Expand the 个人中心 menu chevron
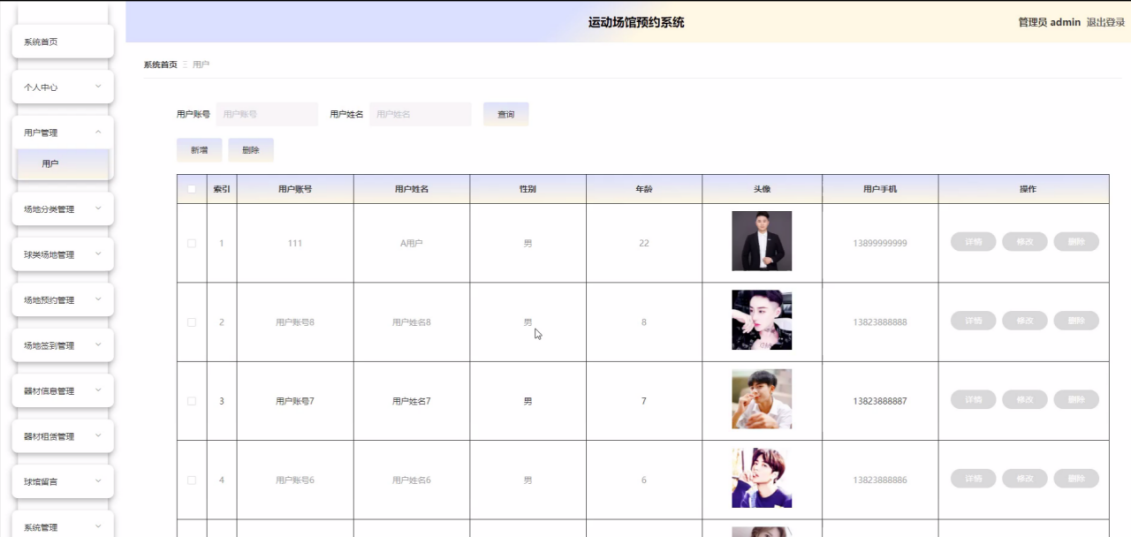This screenshot has height=538, width=1131. [99, 87]
